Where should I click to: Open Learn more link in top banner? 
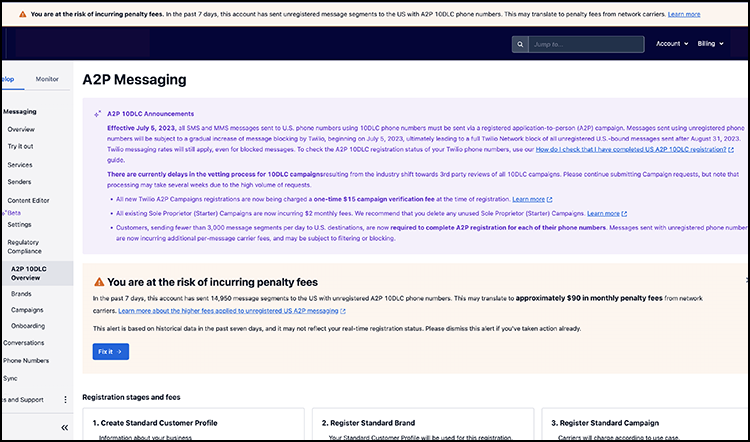point(684,14)
